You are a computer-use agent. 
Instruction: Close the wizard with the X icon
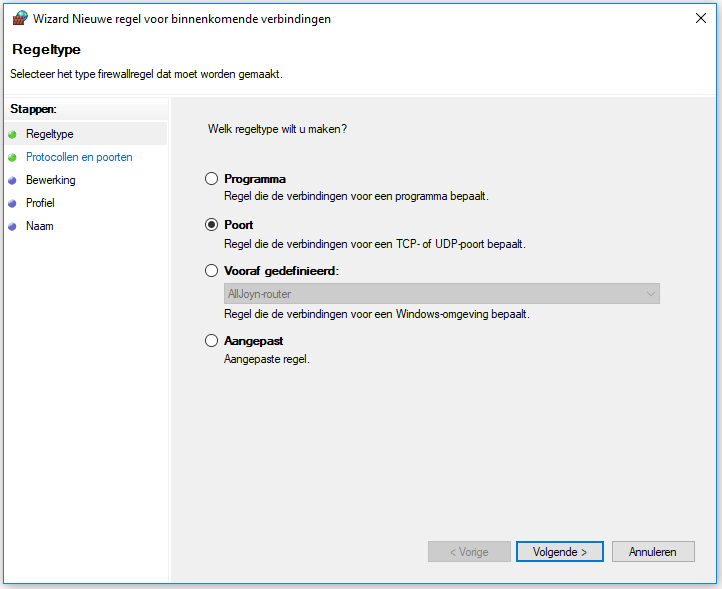pyautogui.click(x=701, y=18)
